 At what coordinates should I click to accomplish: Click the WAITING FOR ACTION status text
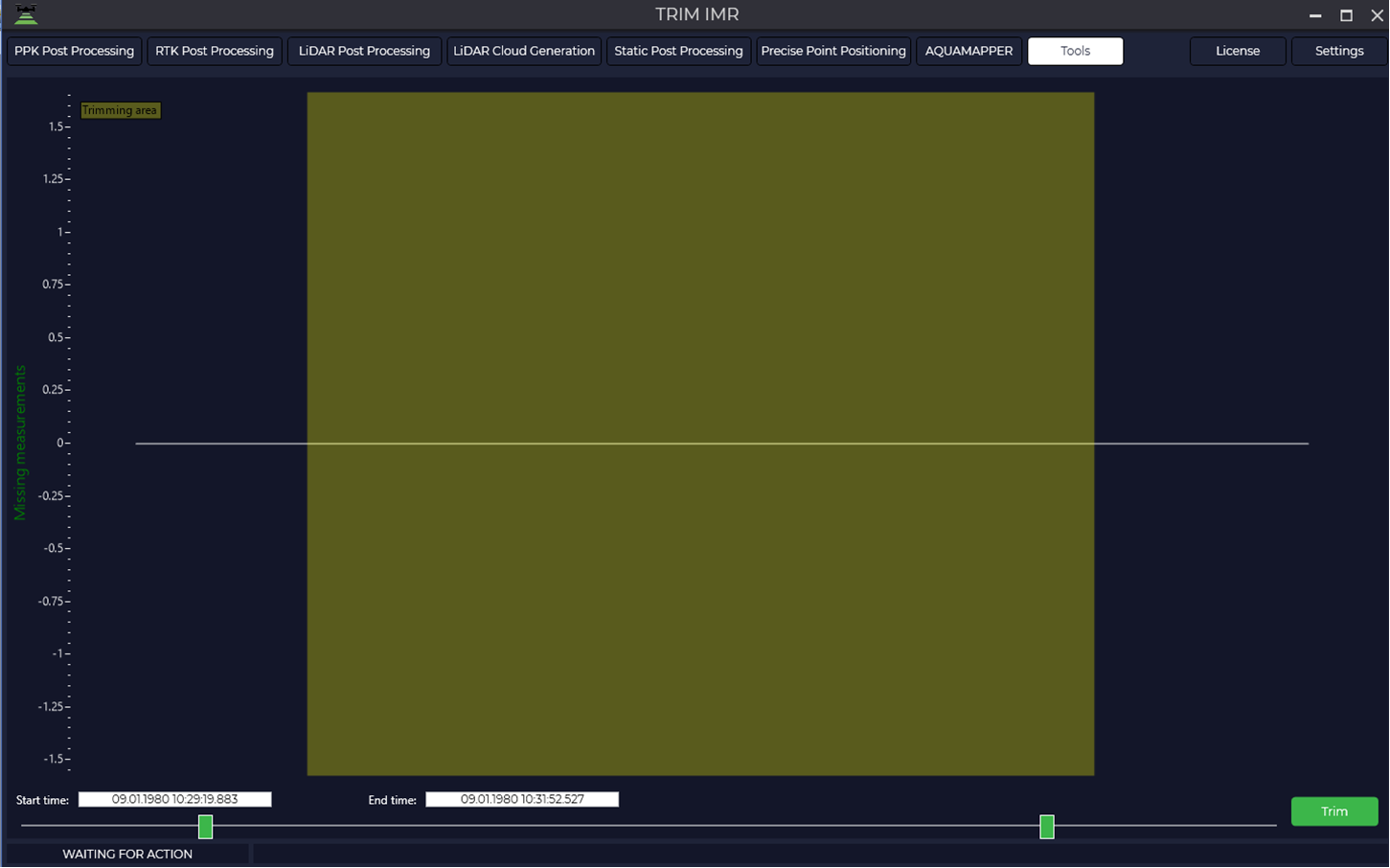click(127, 854)
